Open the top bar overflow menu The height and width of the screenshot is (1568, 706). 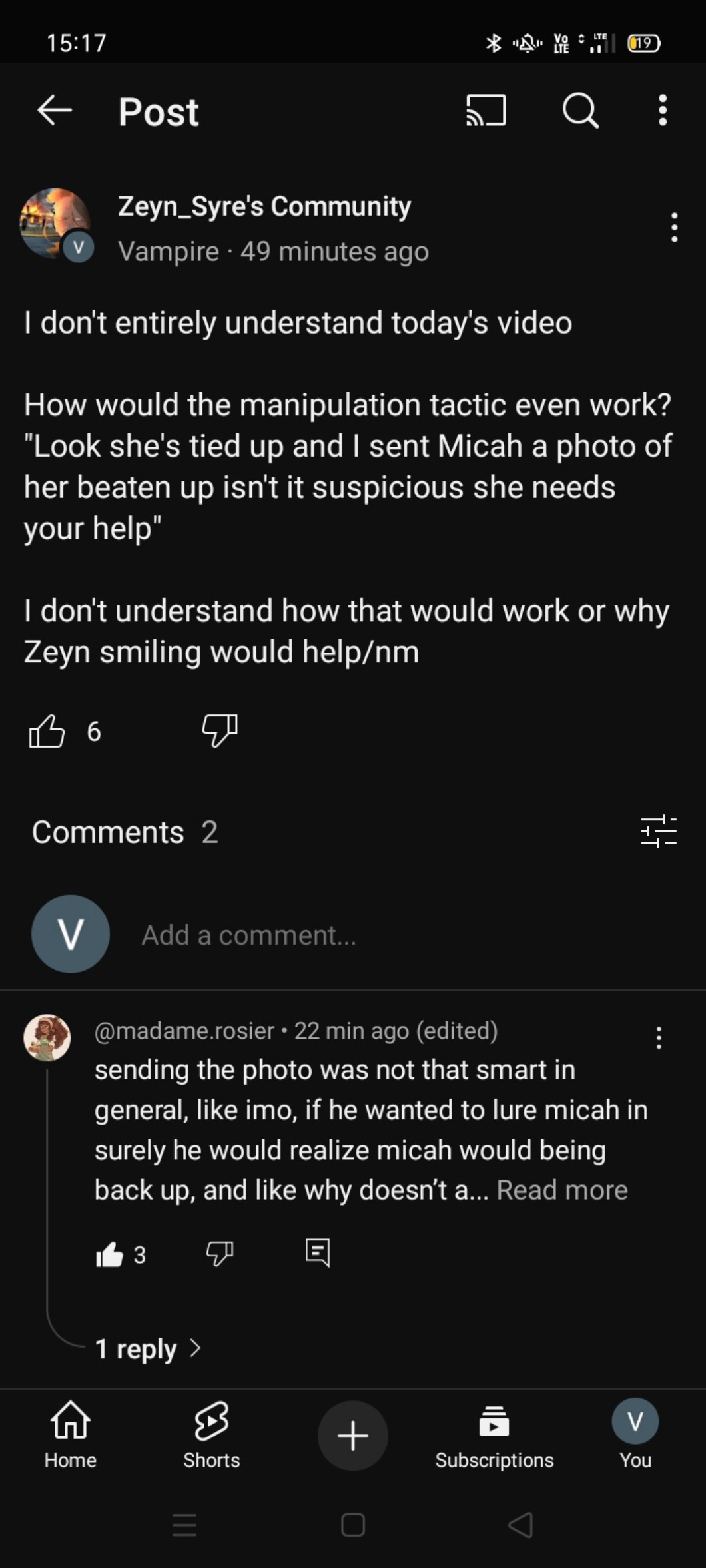click(x=662, y=110)
